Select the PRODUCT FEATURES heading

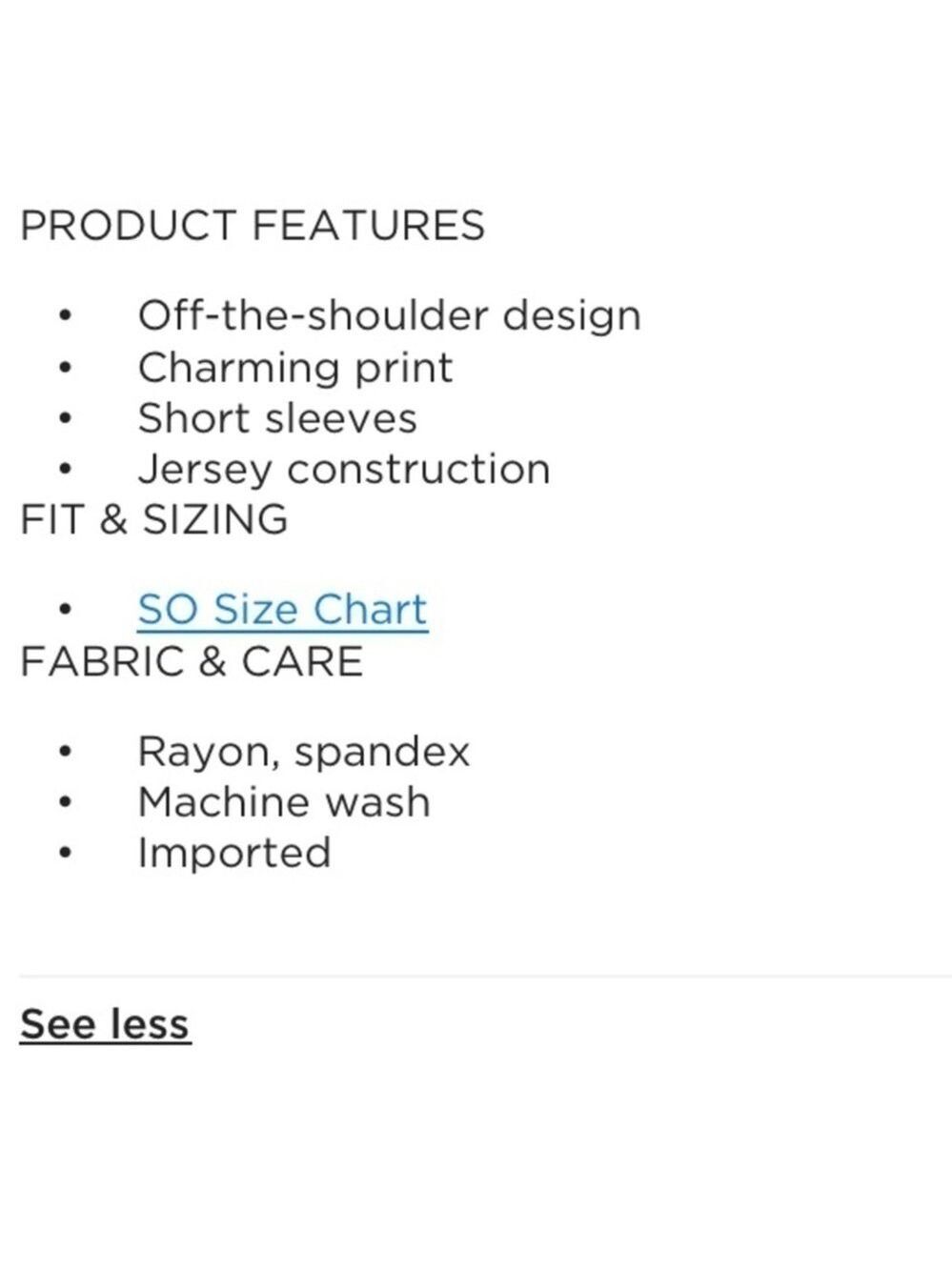tap(253, 226)
